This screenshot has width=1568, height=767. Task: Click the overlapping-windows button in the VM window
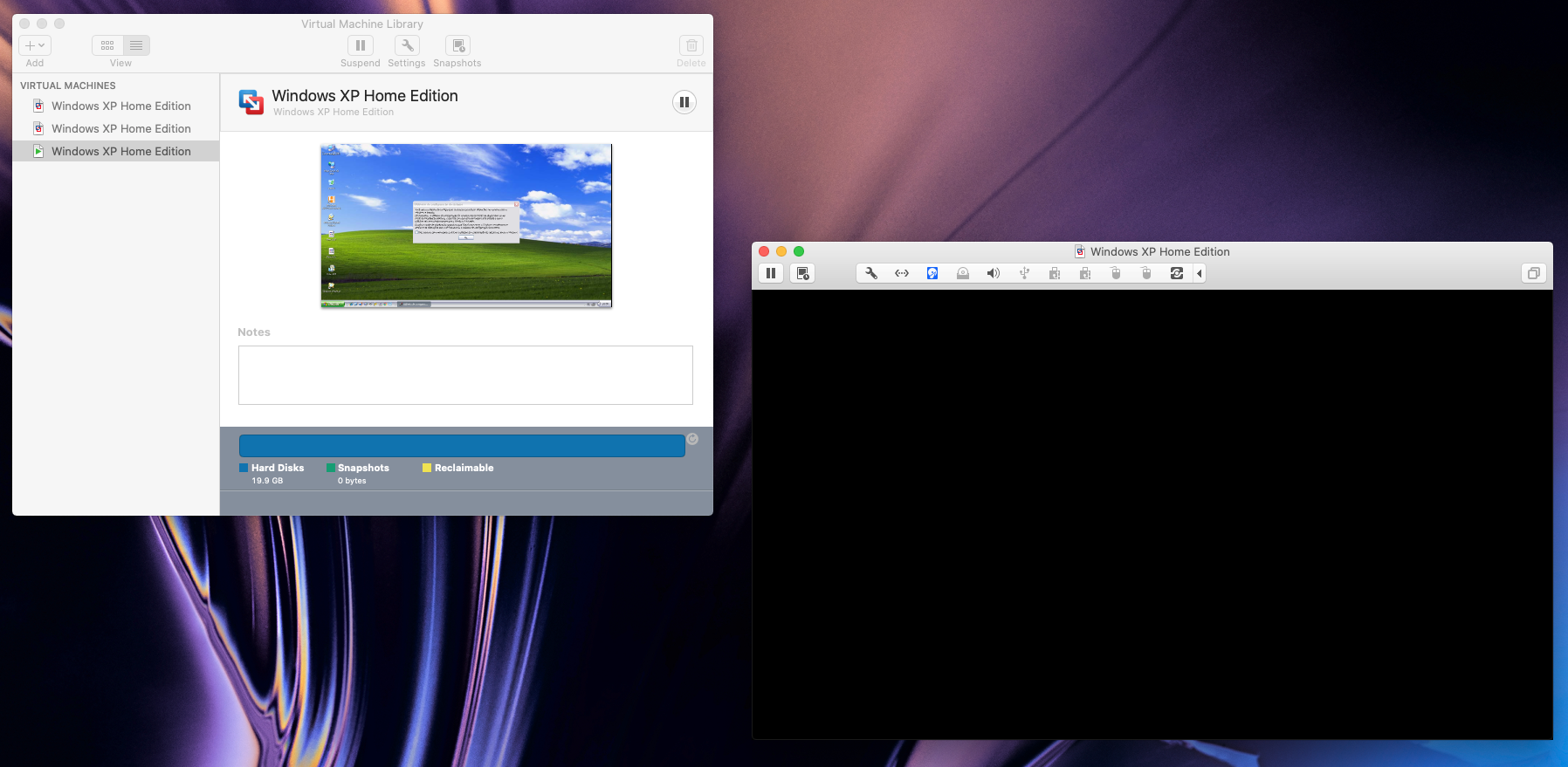[x=1533, y=273]
